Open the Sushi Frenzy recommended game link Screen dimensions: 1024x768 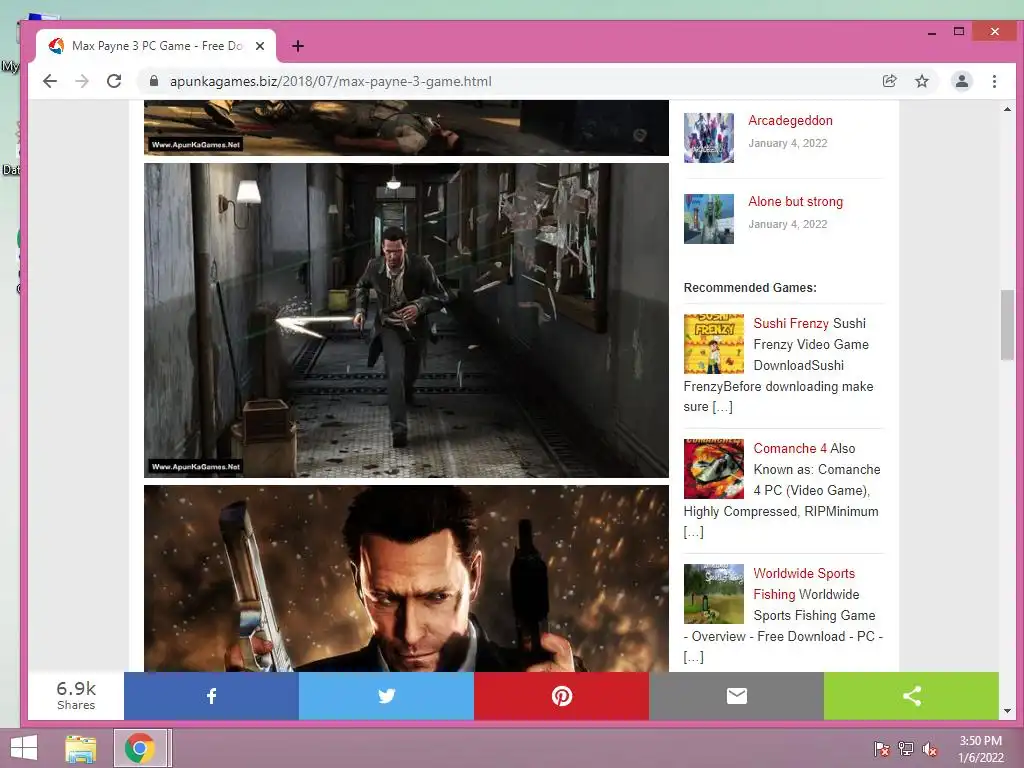[791, 323]
